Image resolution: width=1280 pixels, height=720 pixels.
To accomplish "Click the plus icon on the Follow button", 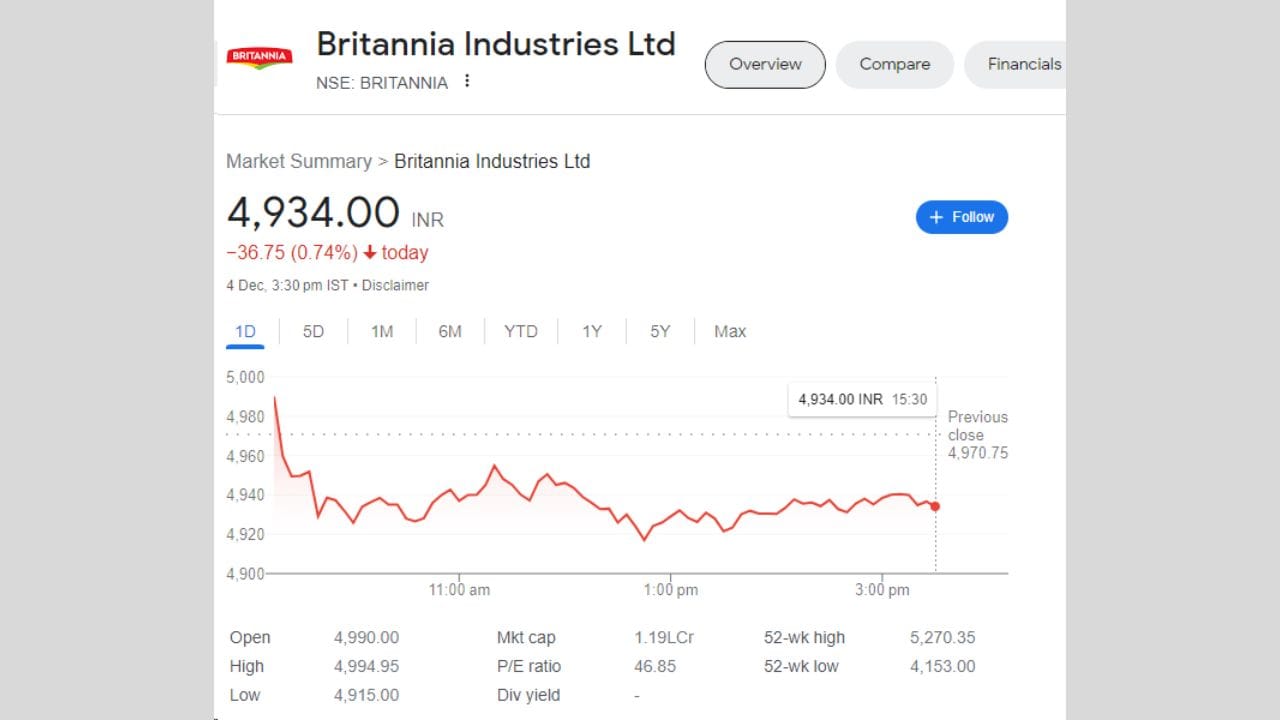I will tap(936, 217).
